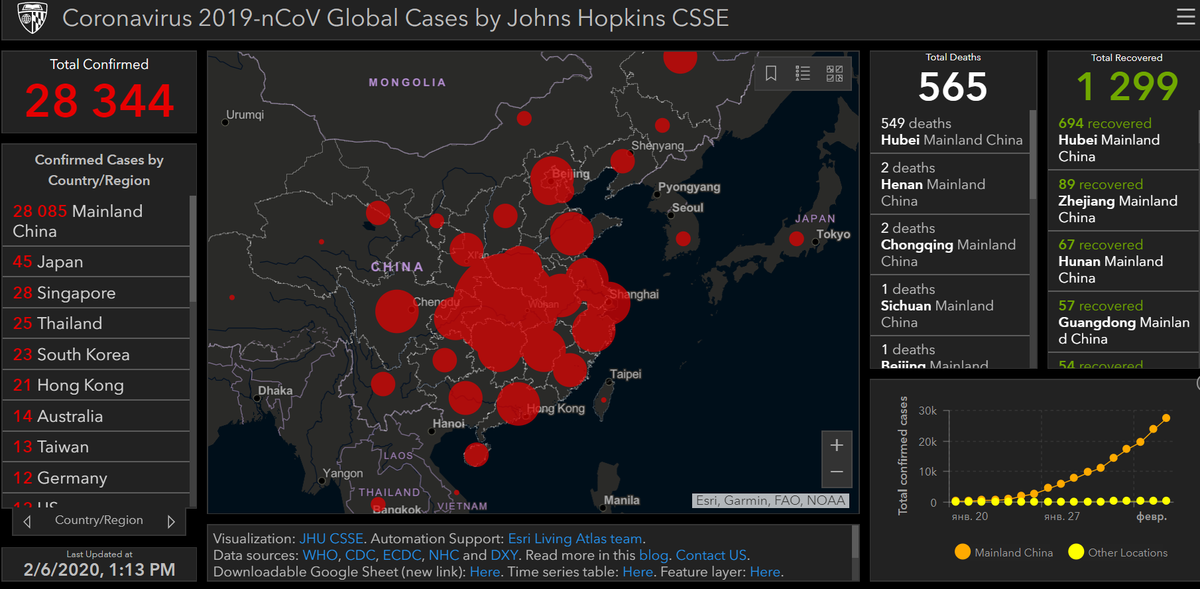Click the red case circle near Shenyang
The width and height of the screenshot is (1200, 589).
(x=622, y=161)
